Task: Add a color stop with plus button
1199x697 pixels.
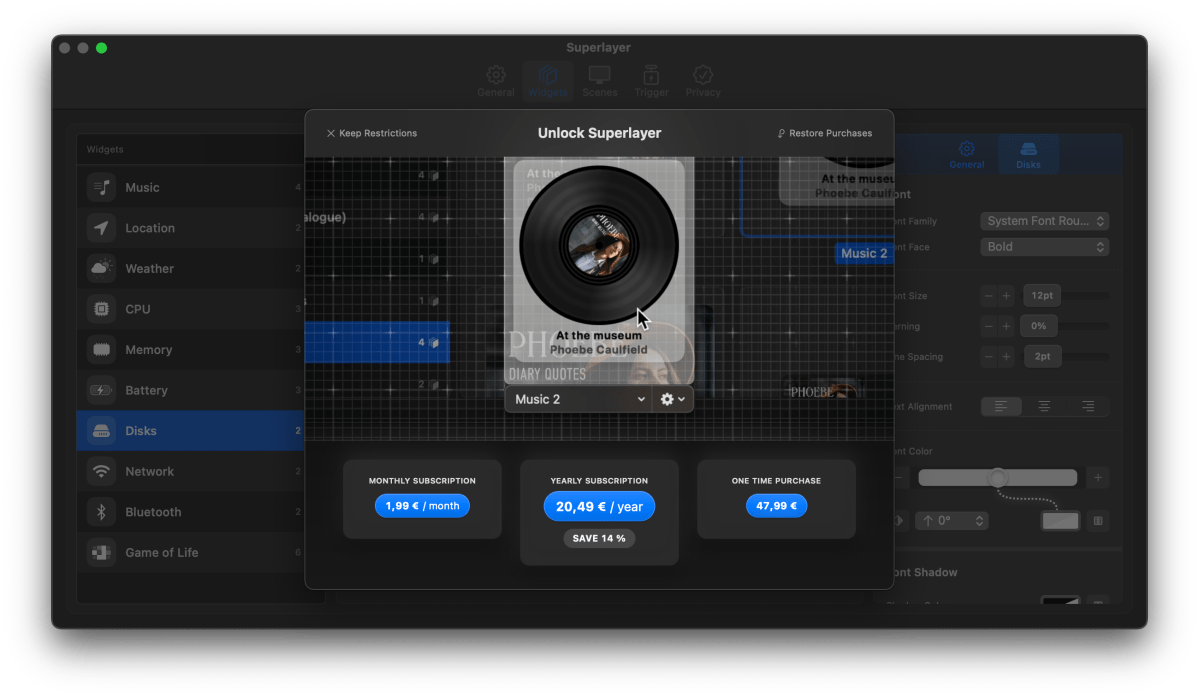Action: [1098, 478]
